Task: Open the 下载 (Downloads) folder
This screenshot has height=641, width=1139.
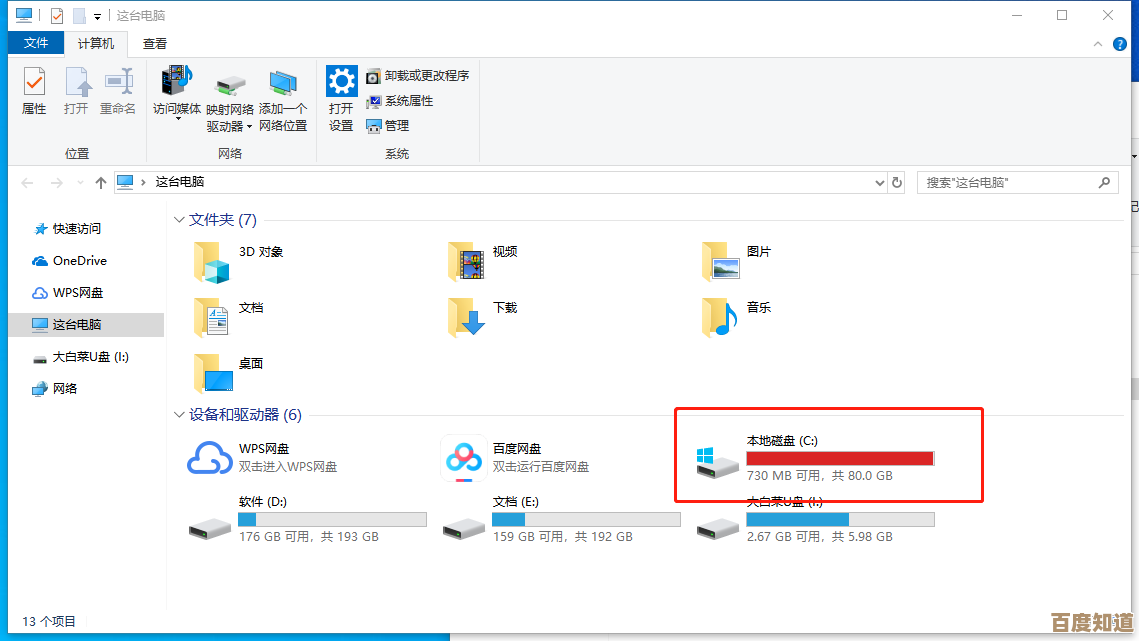Action: click(466, 316)
